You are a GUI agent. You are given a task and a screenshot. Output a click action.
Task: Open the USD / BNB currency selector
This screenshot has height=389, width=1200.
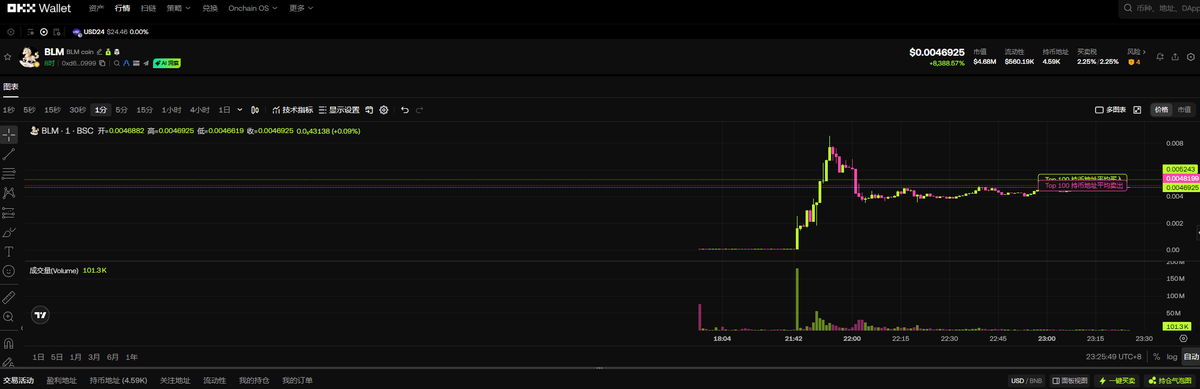click(x=1027, y=381)
